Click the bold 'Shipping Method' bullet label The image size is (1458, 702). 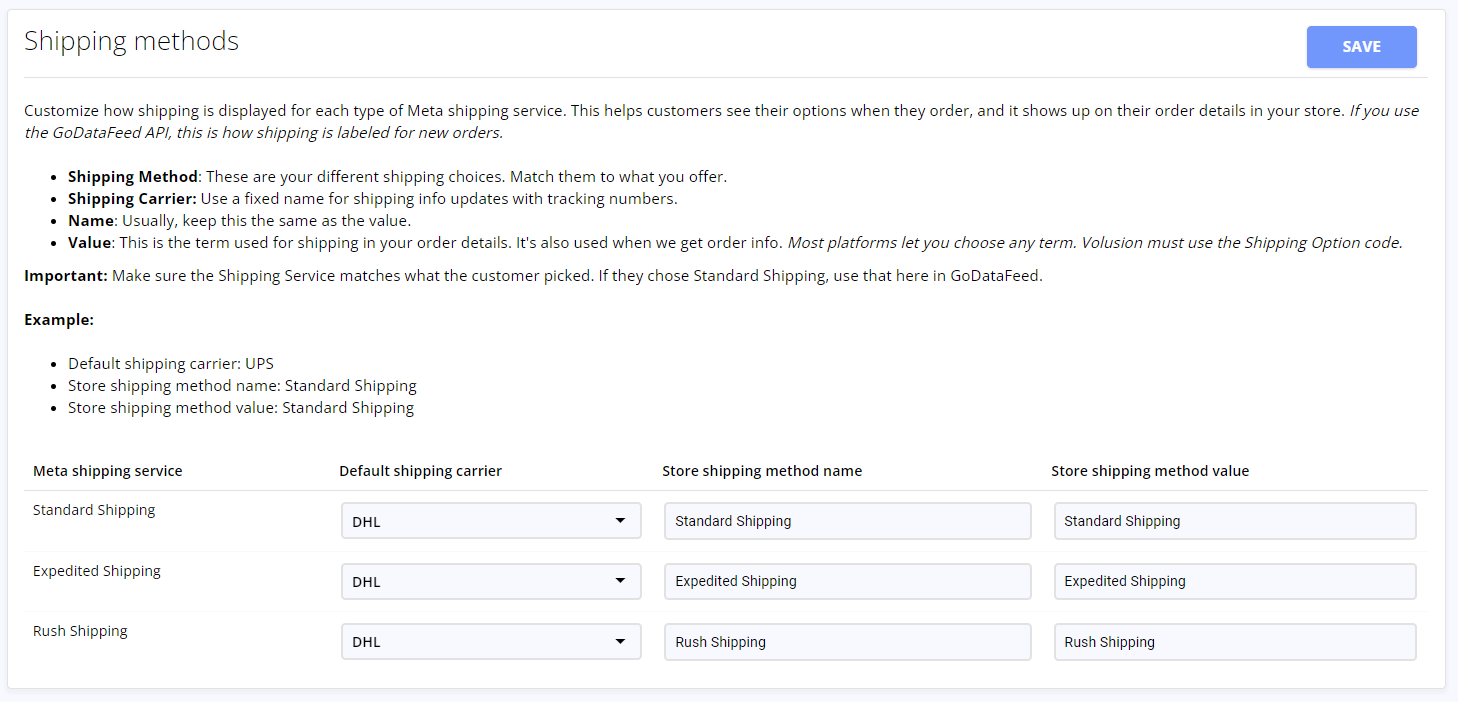133,177
